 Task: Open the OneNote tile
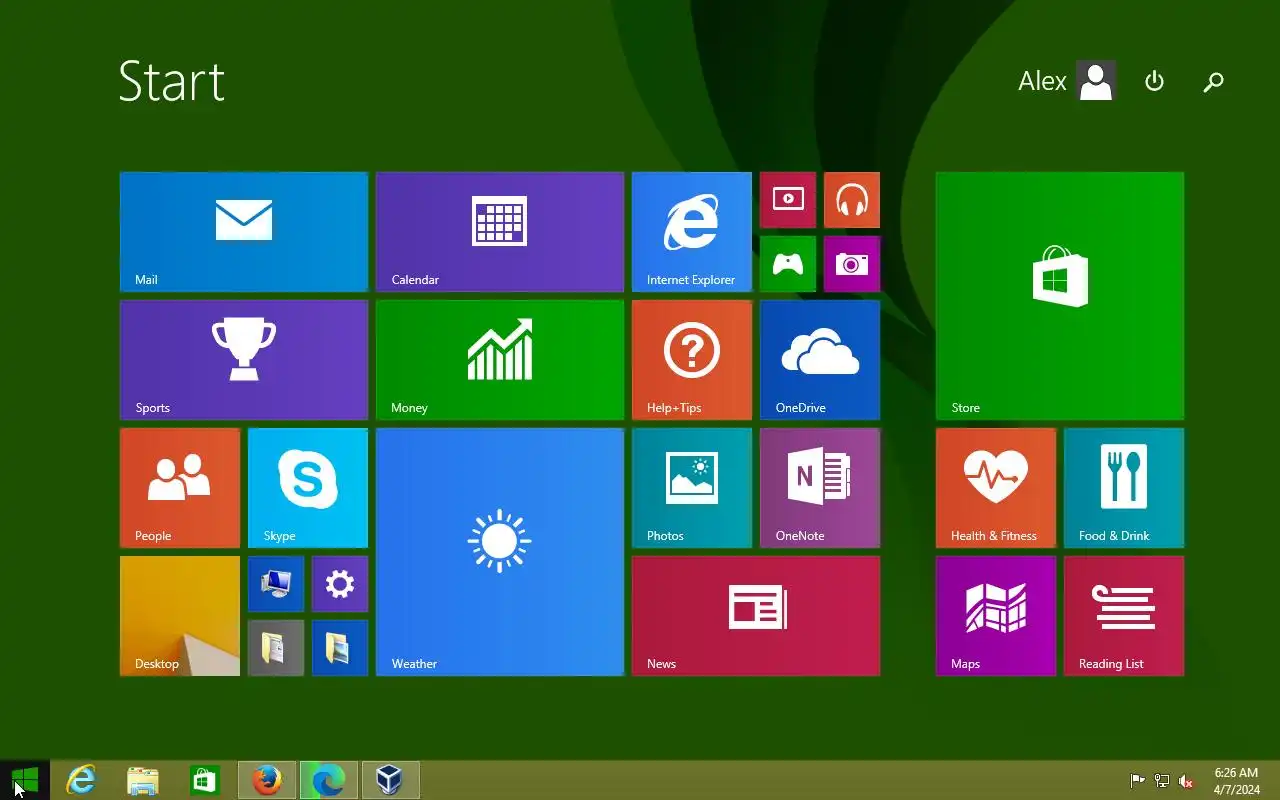point(820,488)
